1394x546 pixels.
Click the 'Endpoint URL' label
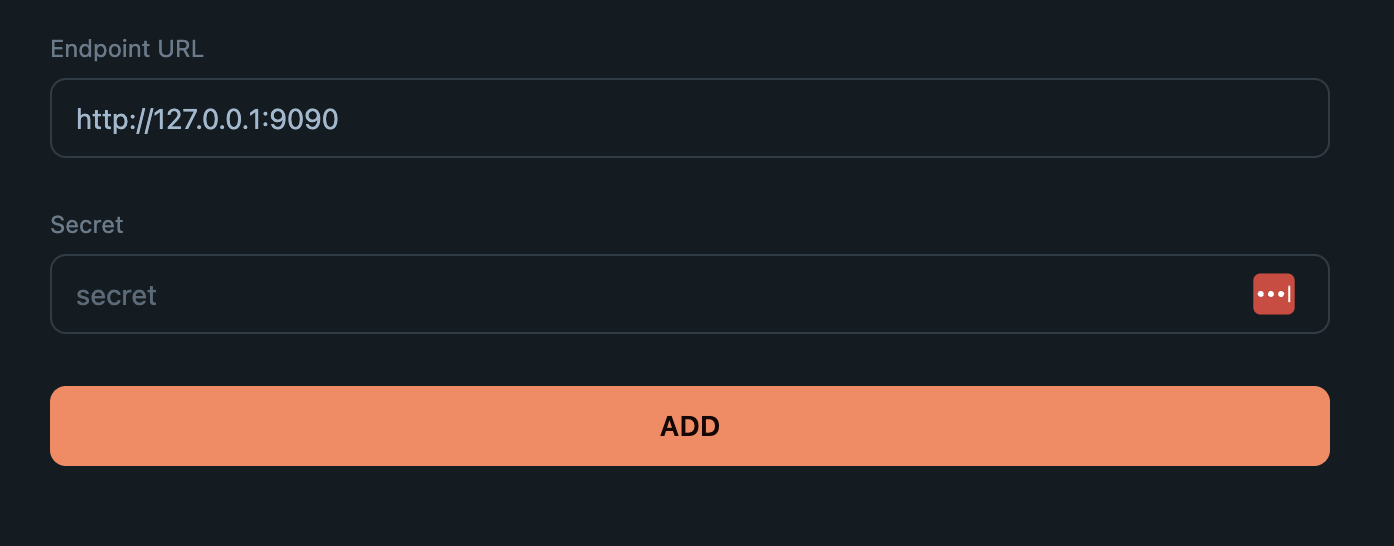tap(127, 49)
